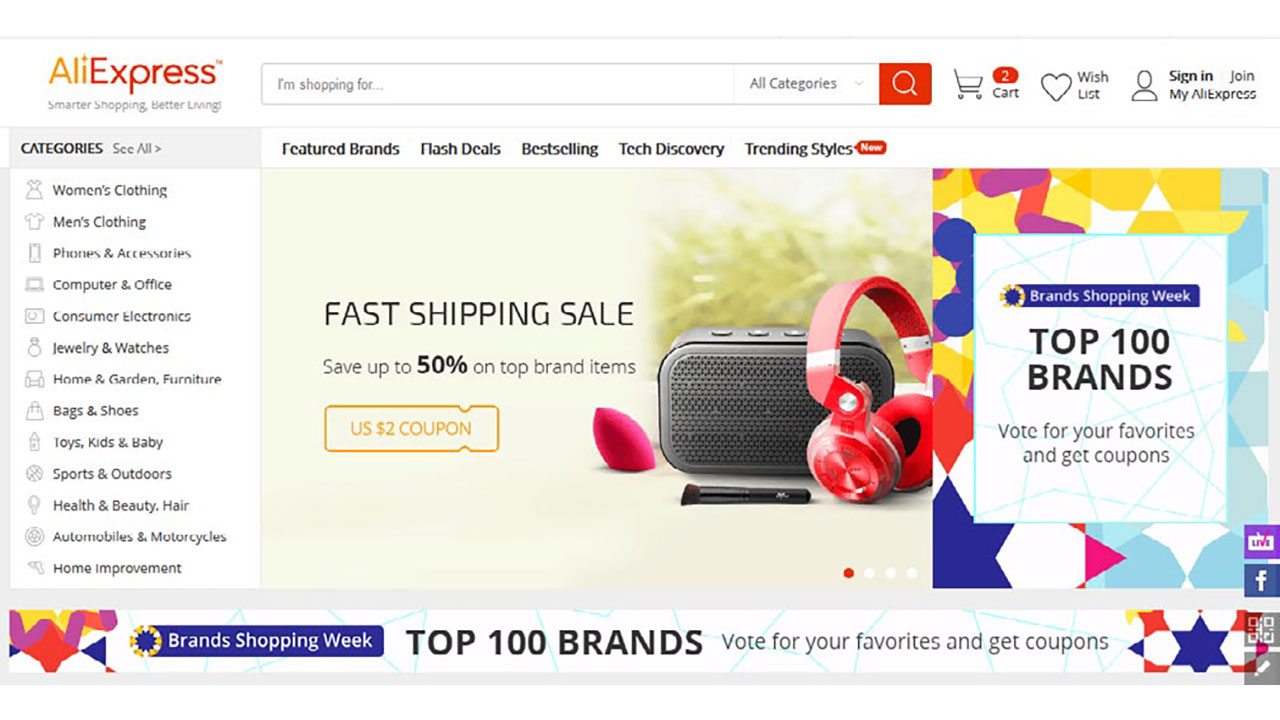1280x720 pixels.
Task: Expand the All Categories dropdown
Action: click(x=806, y=84)
